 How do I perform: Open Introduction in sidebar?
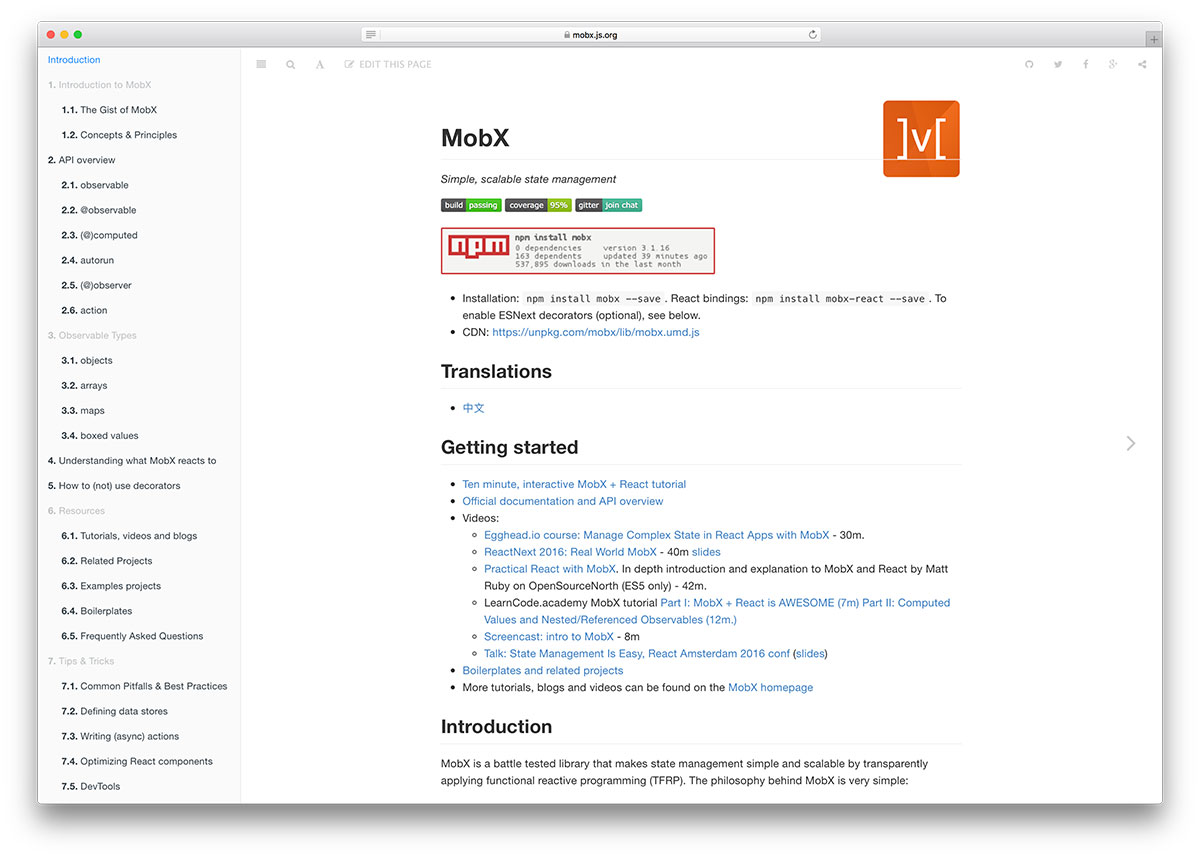click(74, 60)
